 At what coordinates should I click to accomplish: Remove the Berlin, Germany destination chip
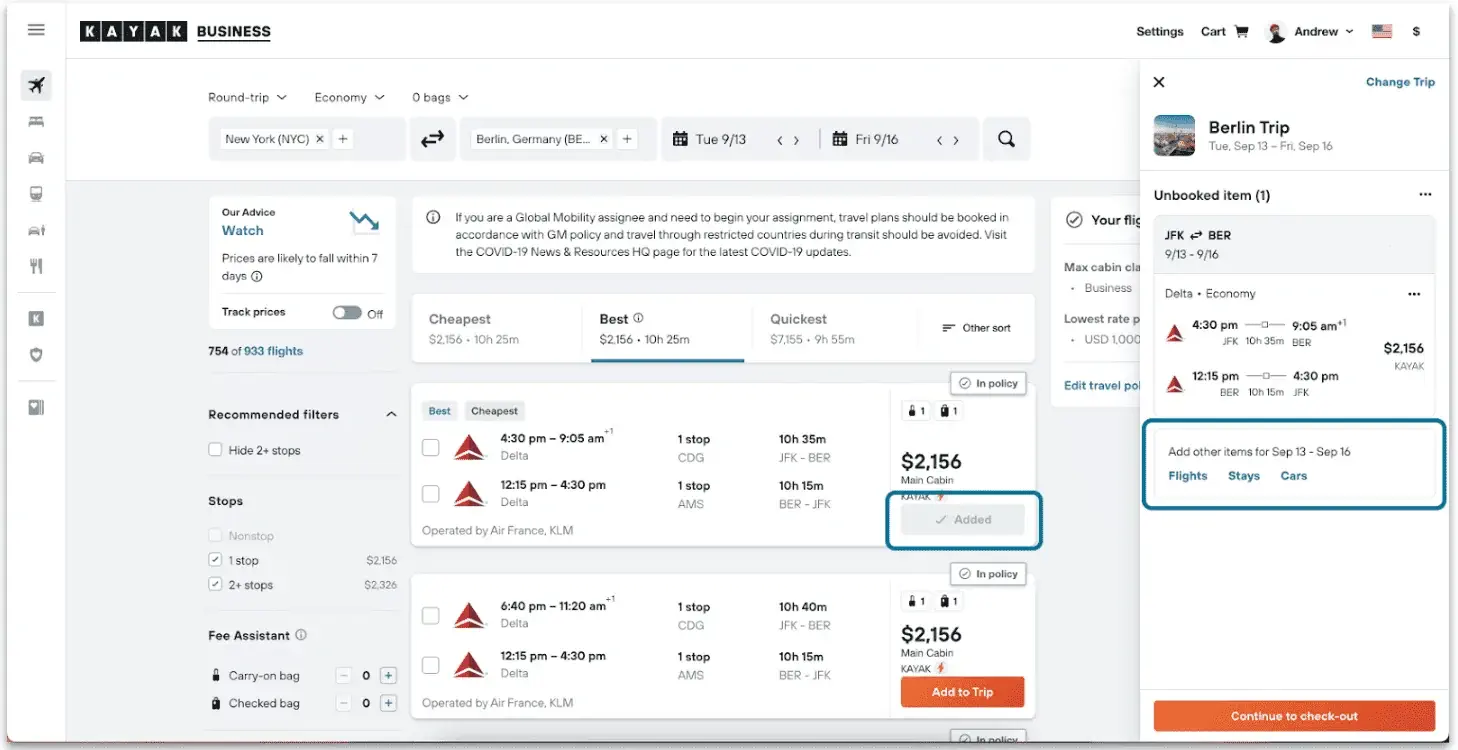coord(604,139)
